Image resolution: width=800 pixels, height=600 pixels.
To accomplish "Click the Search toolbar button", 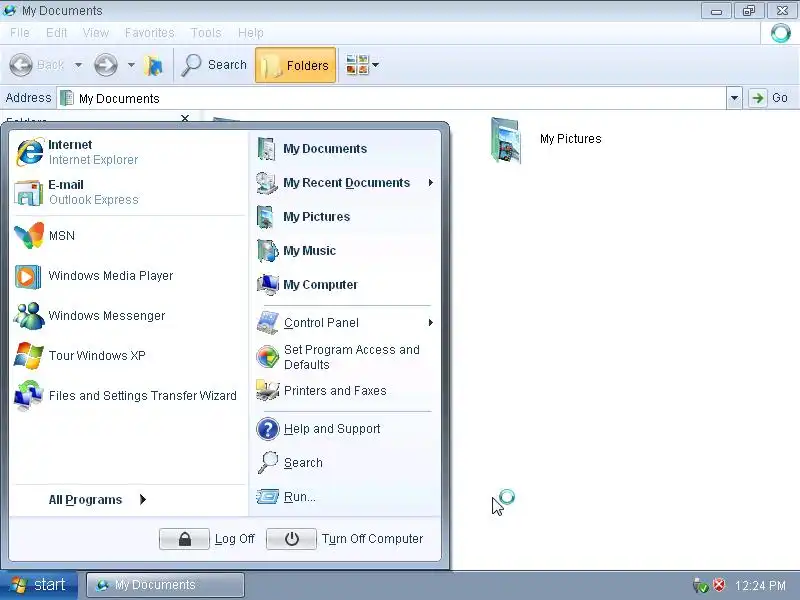I will 214,65.
